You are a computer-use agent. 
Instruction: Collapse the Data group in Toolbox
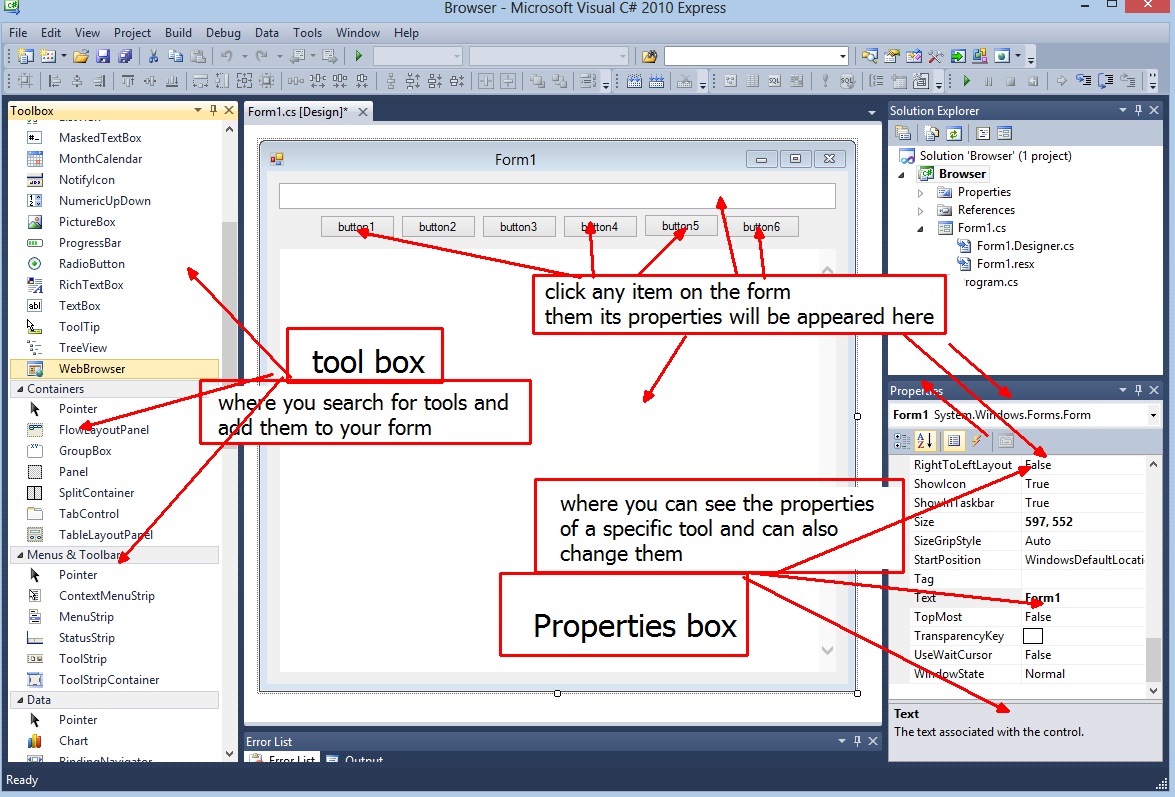tap(19, 700)
